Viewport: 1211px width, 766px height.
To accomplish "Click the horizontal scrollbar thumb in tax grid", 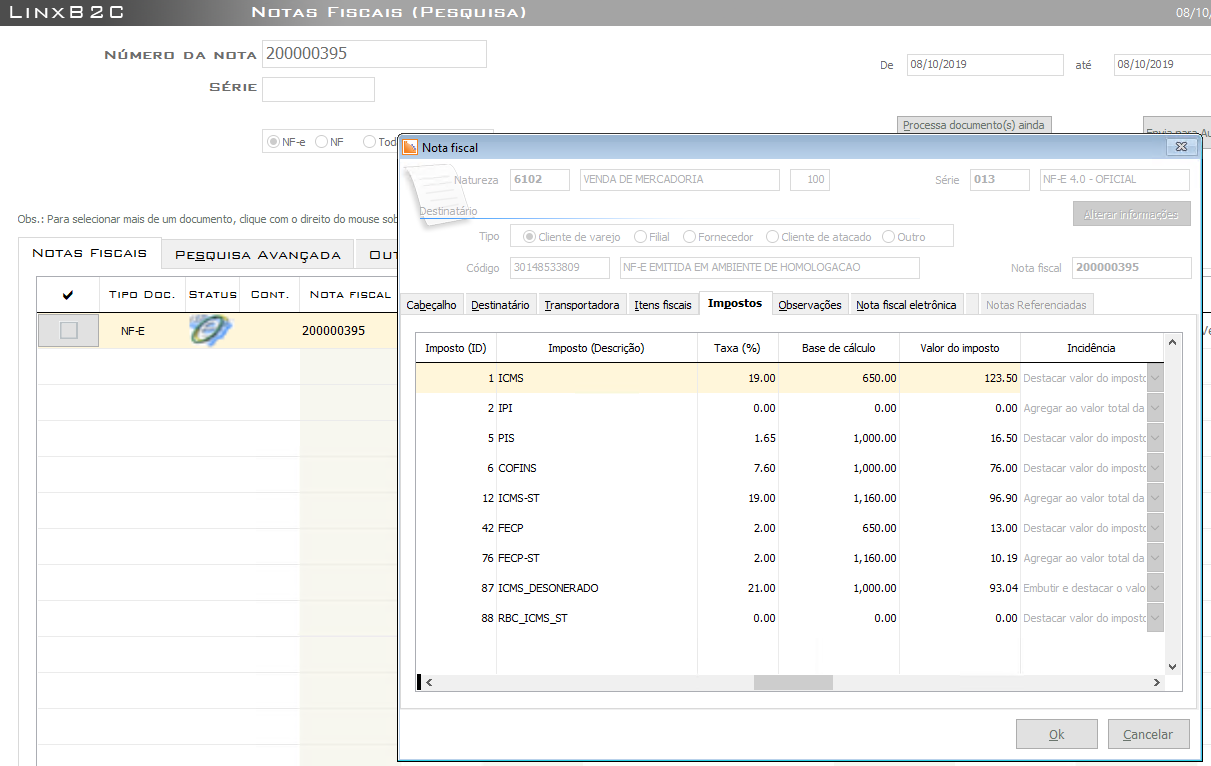I will [792, 682].
